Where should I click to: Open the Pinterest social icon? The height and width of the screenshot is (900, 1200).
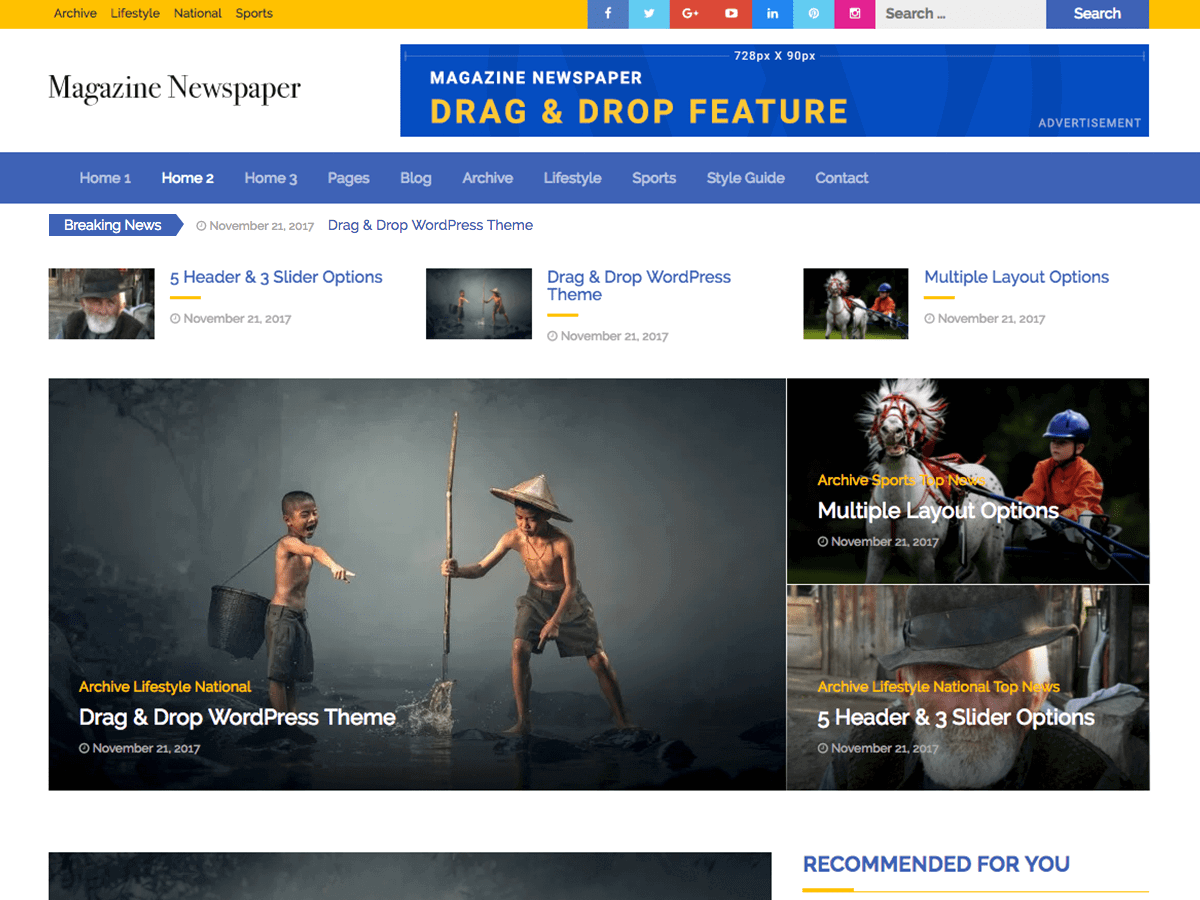[813, 14]
